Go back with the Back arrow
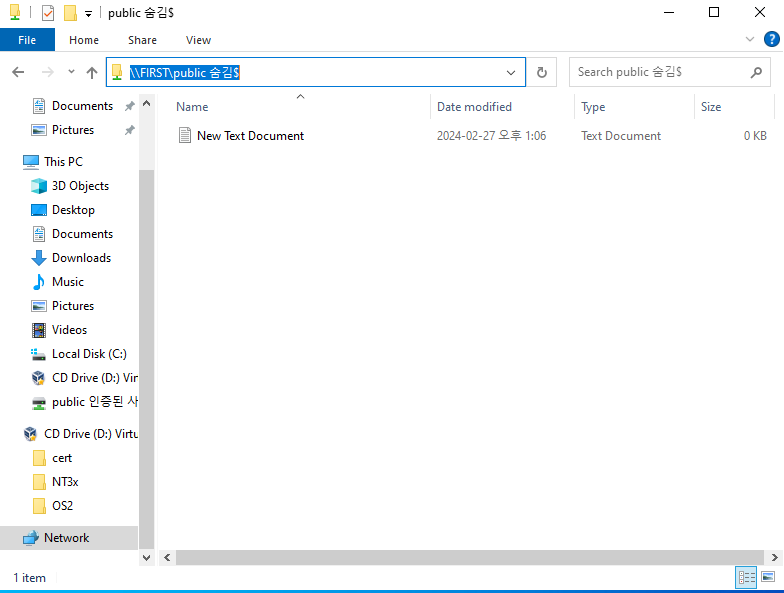The width and height of the screenshot is (784, 593). [x=18, y=72]
